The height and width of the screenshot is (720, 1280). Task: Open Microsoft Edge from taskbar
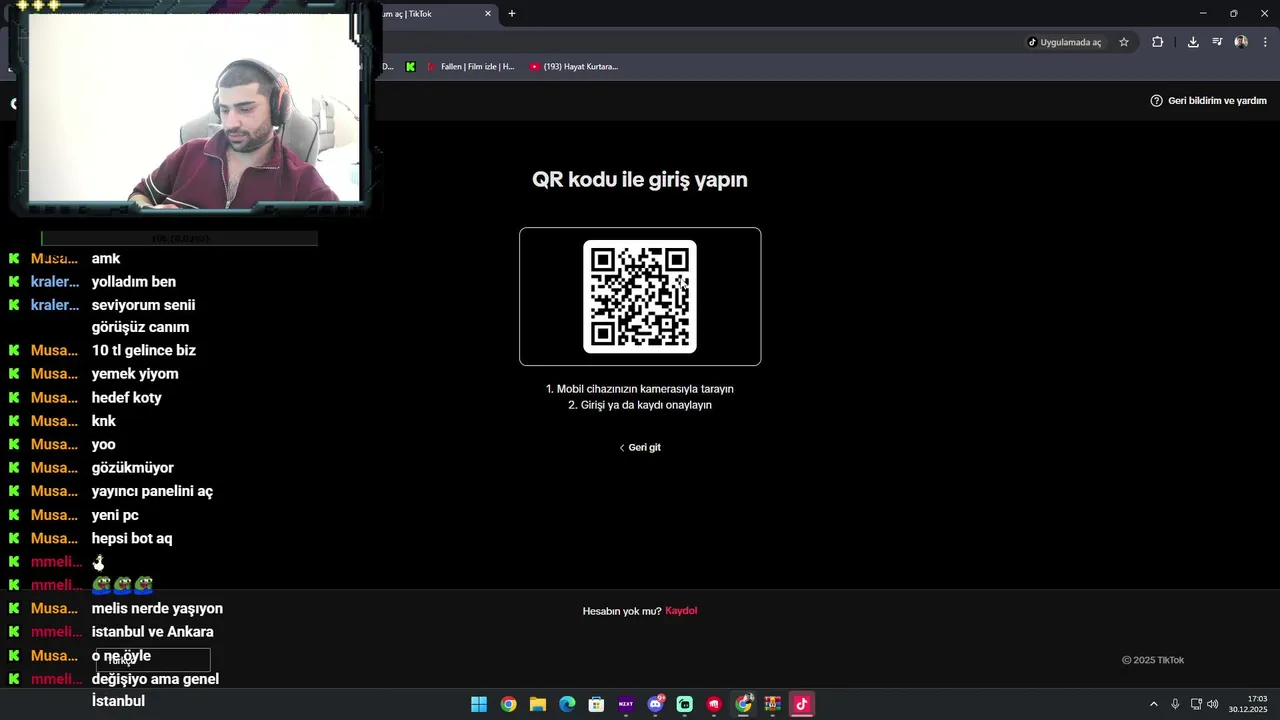(x=567, y=704)
